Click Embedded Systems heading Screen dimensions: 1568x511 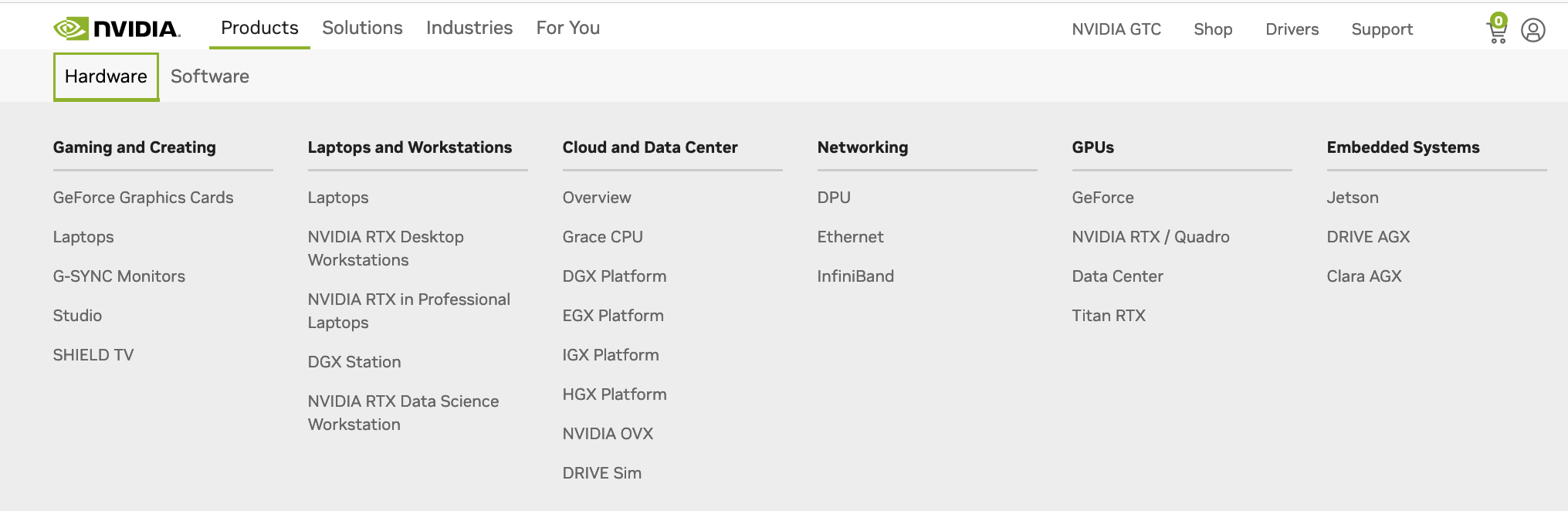(1403, 147)
